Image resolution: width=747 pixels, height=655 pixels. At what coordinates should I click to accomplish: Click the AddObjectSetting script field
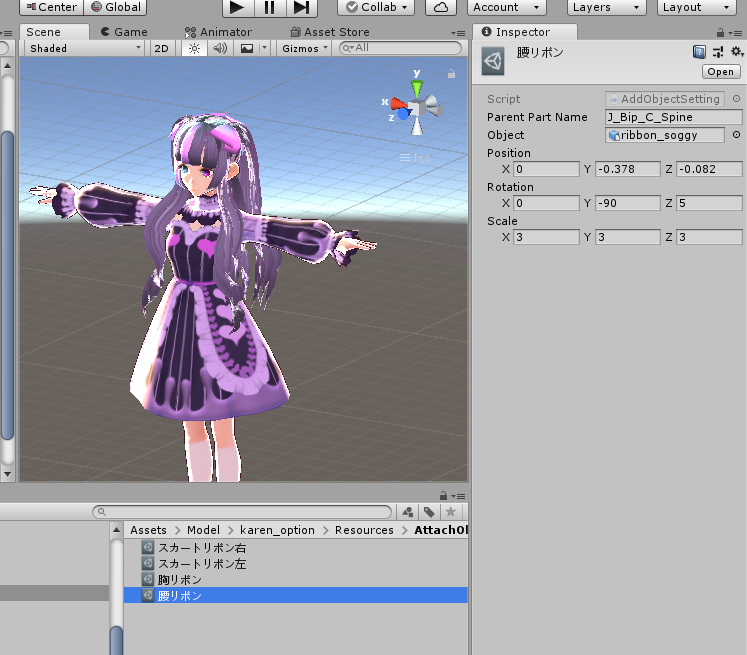665,99
